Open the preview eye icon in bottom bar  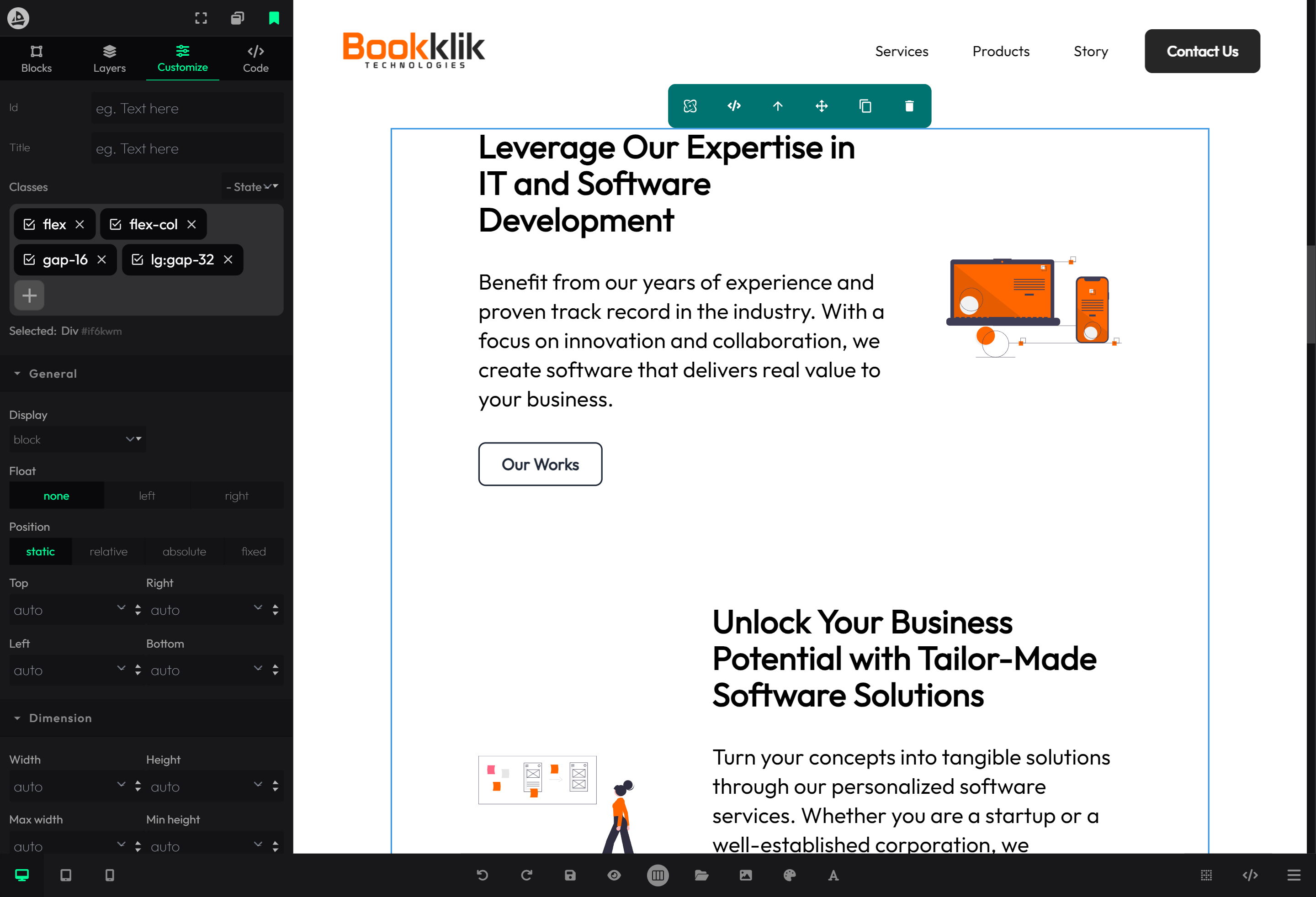tap(614, 875)
